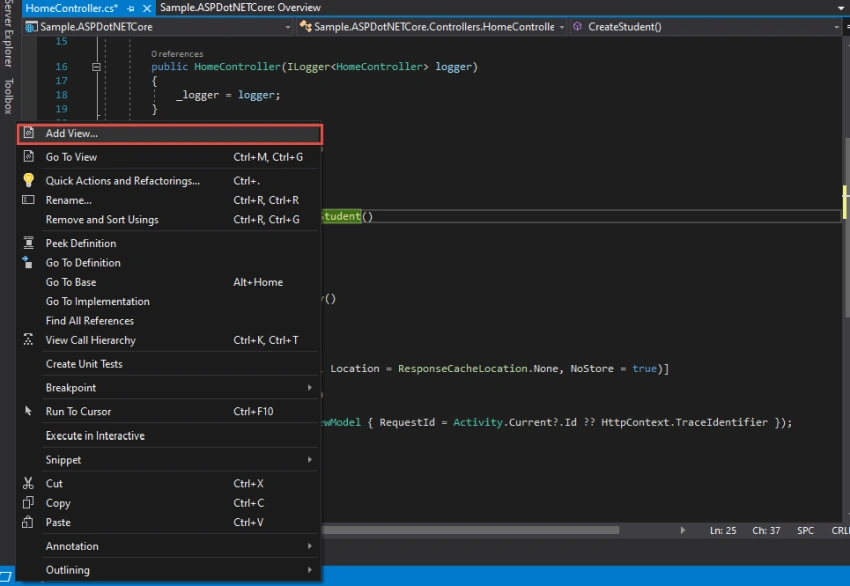The width and height of the screenshot is (850, 586).
Task: Click the Go To Definition arrow icon
Action: click(x=27, y=262)
